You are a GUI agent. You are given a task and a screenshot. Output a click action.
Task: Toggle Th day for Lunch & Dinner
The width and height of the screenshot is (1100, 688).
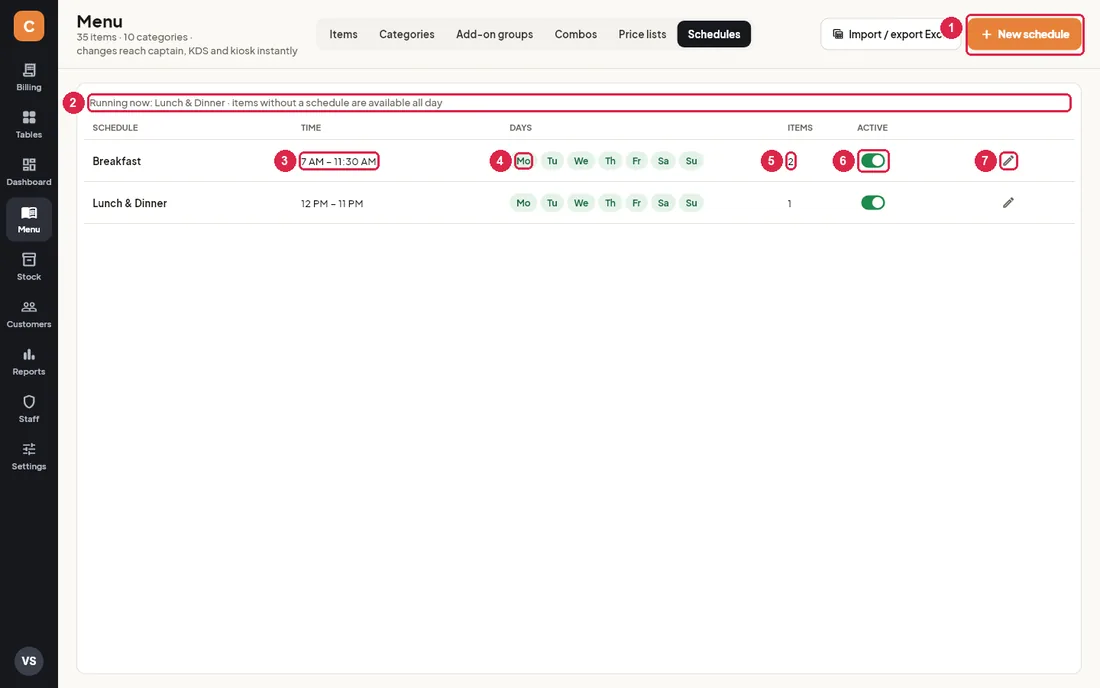coord(610,203)
